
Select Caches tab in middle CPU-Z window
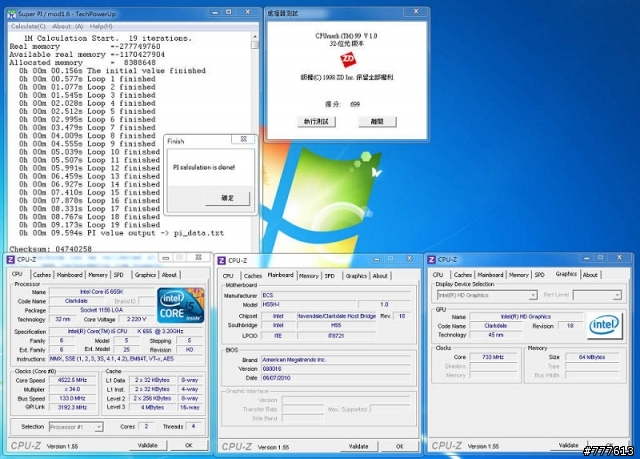pyautogui.click(x=253, y=276)
